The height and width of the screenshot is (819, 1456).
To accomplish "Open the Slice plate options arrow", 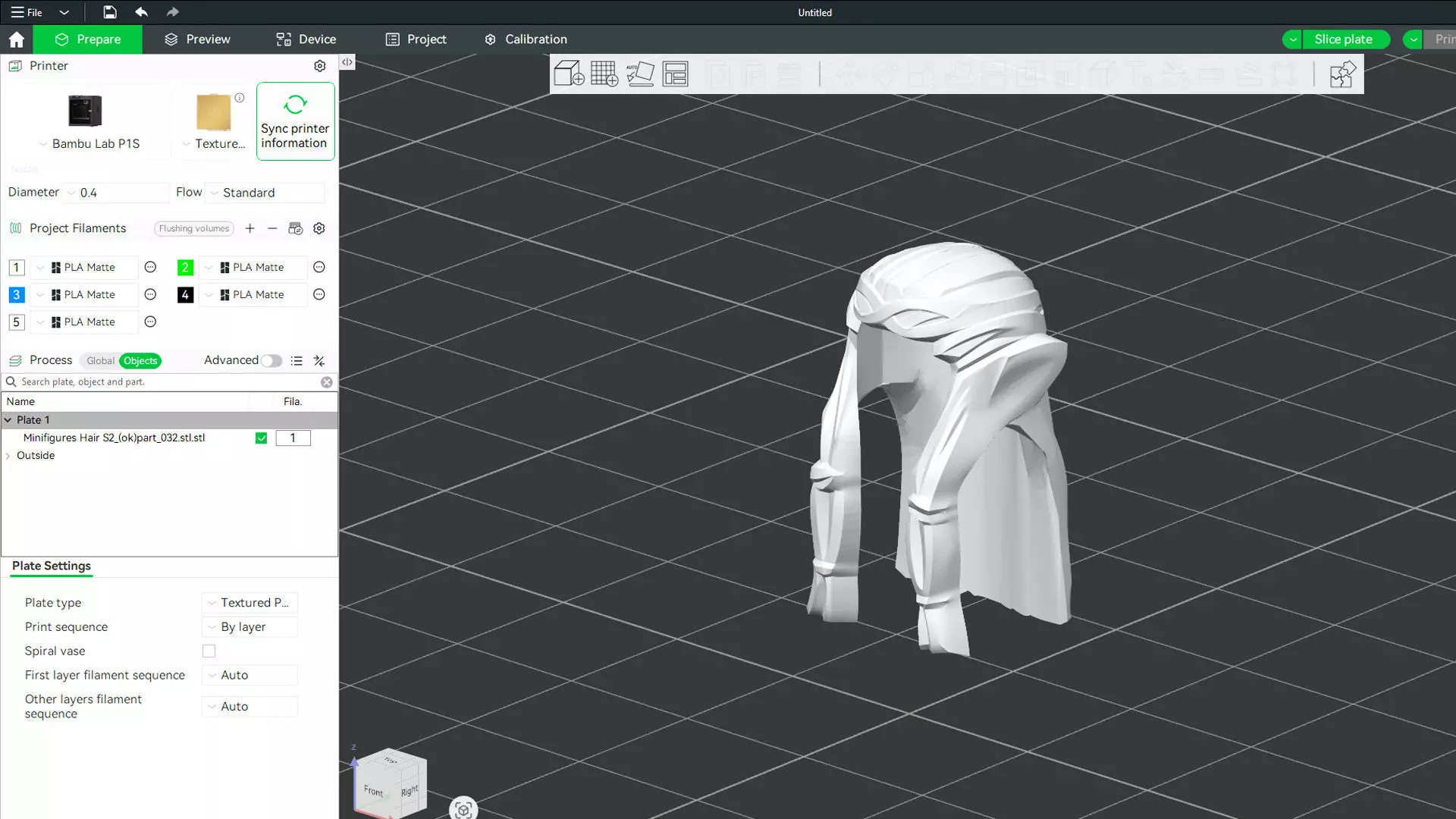I will point(1292,39).
